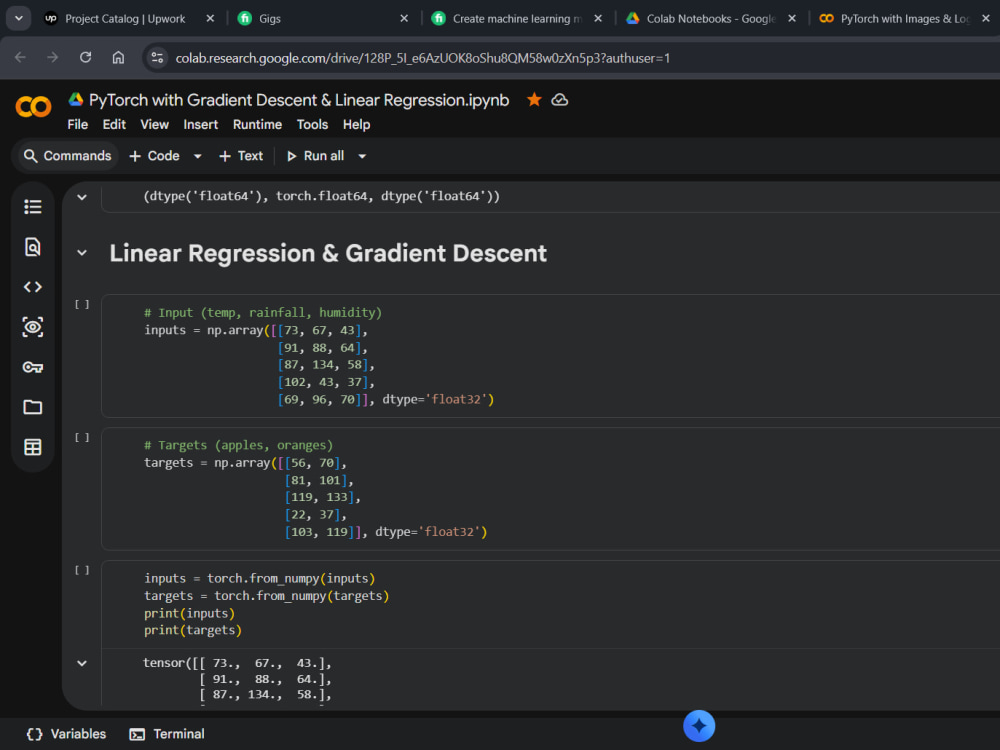Screen dimensions: 1000x750
Task: Open the Help menu
Action: pyautogui.click(x=357, y=124)
